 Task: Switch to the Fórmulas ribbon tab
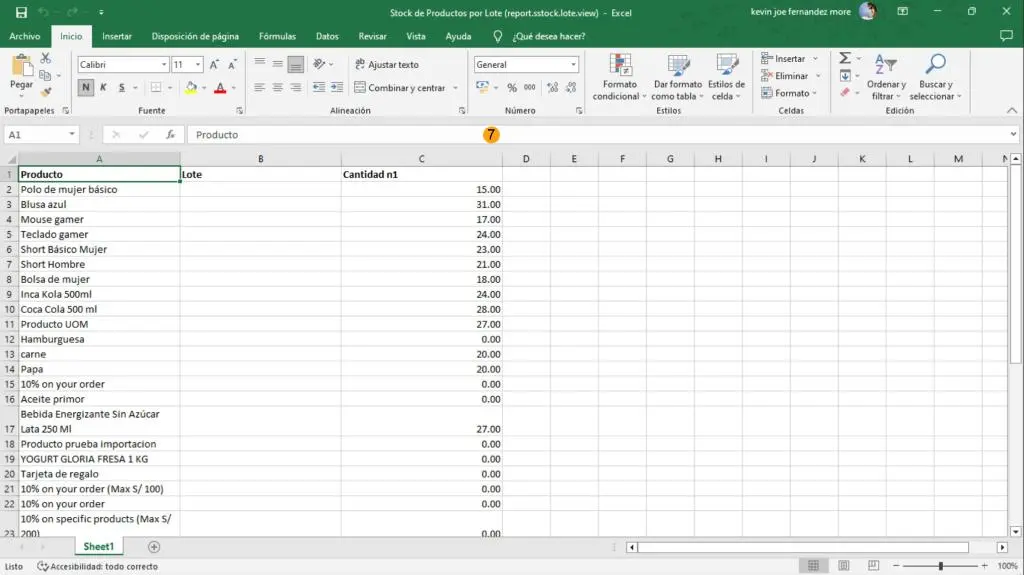tap(277, 36)
